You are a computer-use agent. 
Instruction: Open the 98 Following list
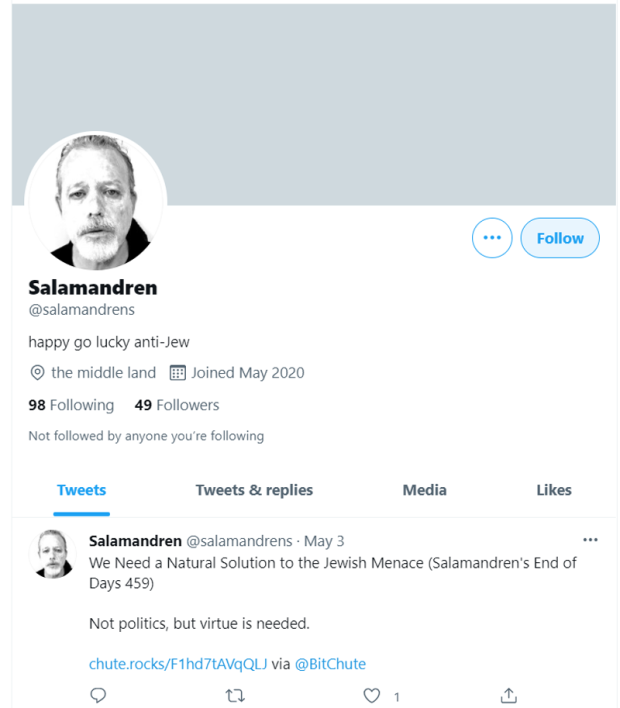tap(71, 405)
